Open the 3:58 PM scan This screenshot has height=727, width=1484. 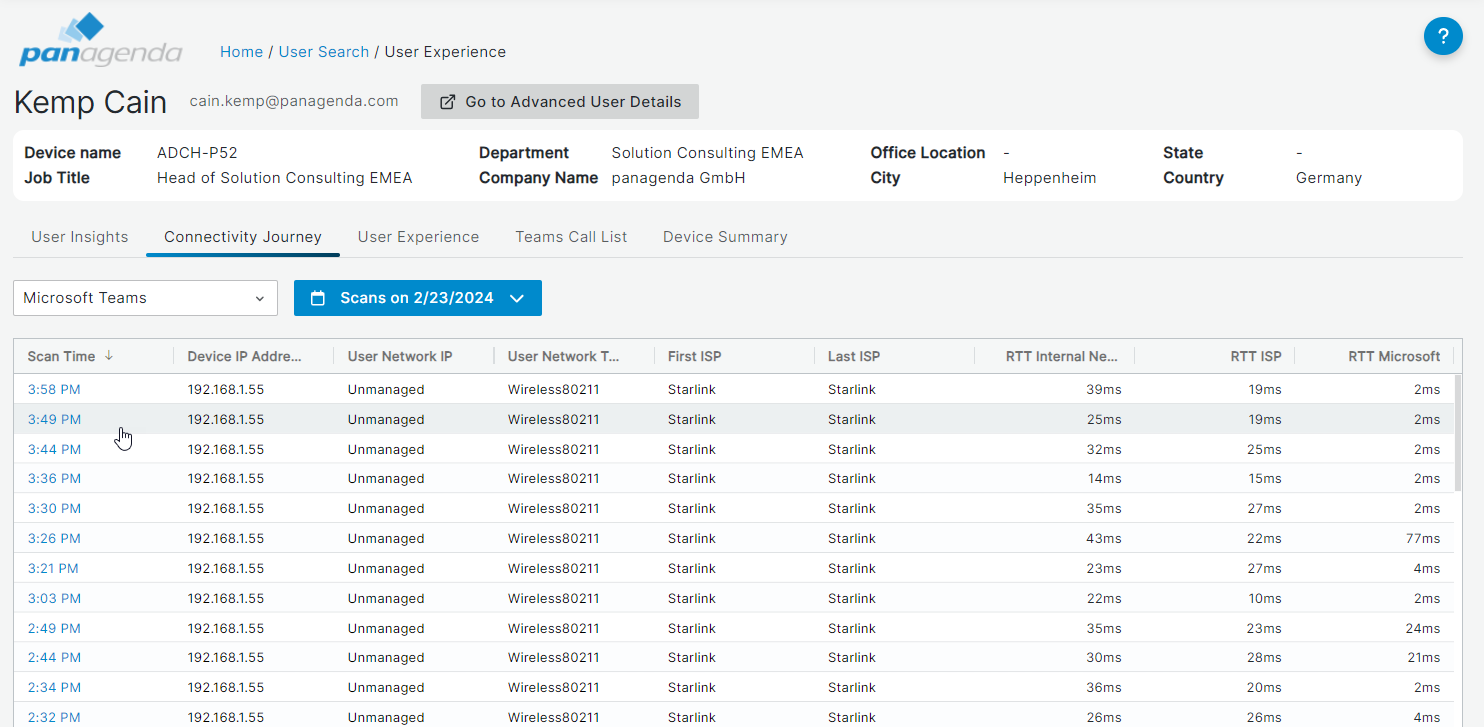(x=54, y=389)
